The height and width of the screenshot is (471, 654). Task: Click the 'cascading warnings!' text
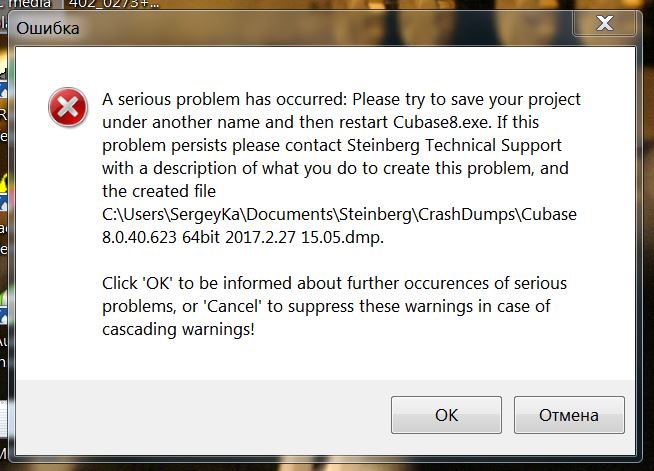coord(178,327)
